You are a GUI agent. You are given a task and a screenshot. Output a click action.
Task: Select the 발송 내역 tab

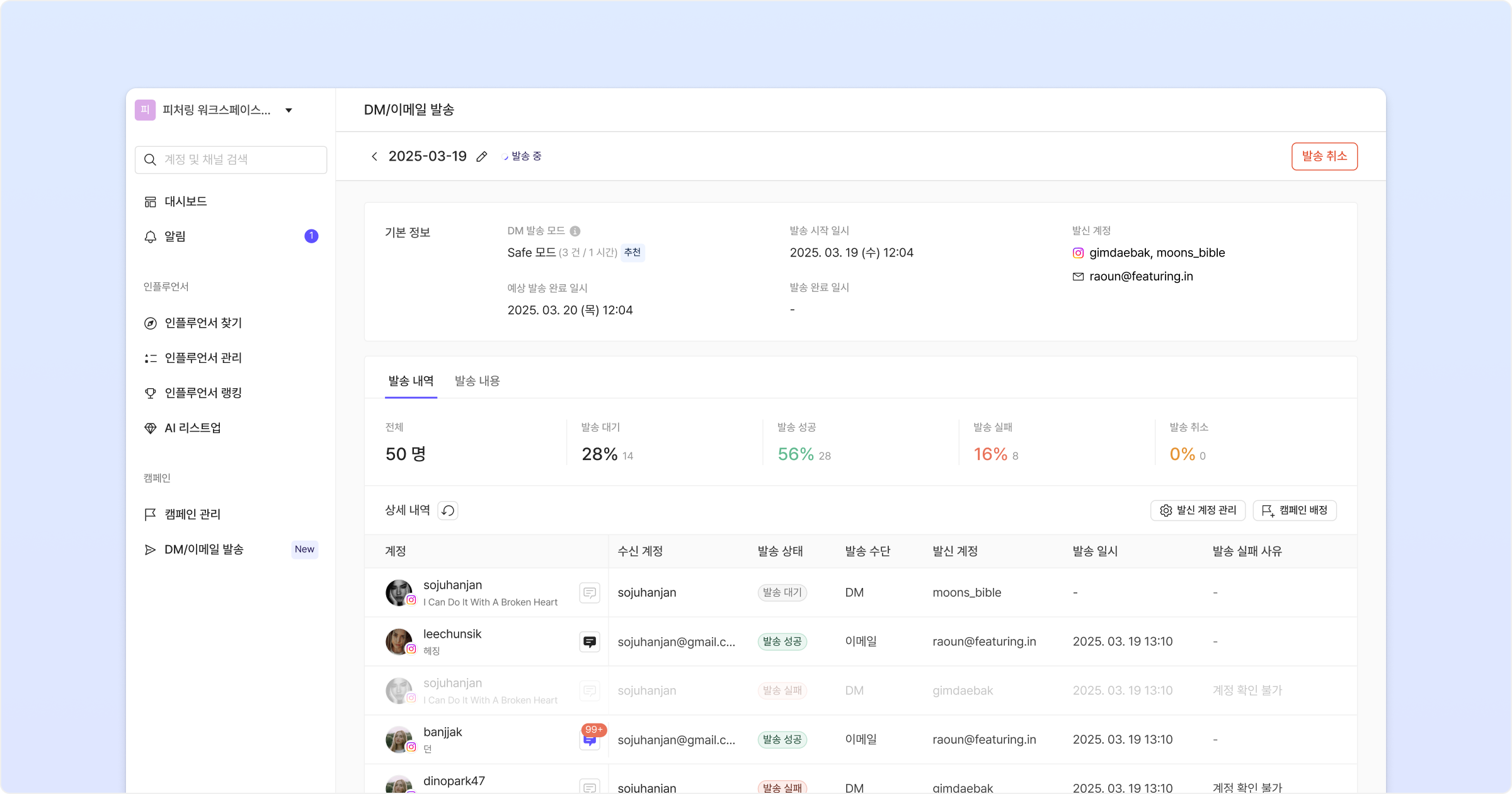coord(411,381)
